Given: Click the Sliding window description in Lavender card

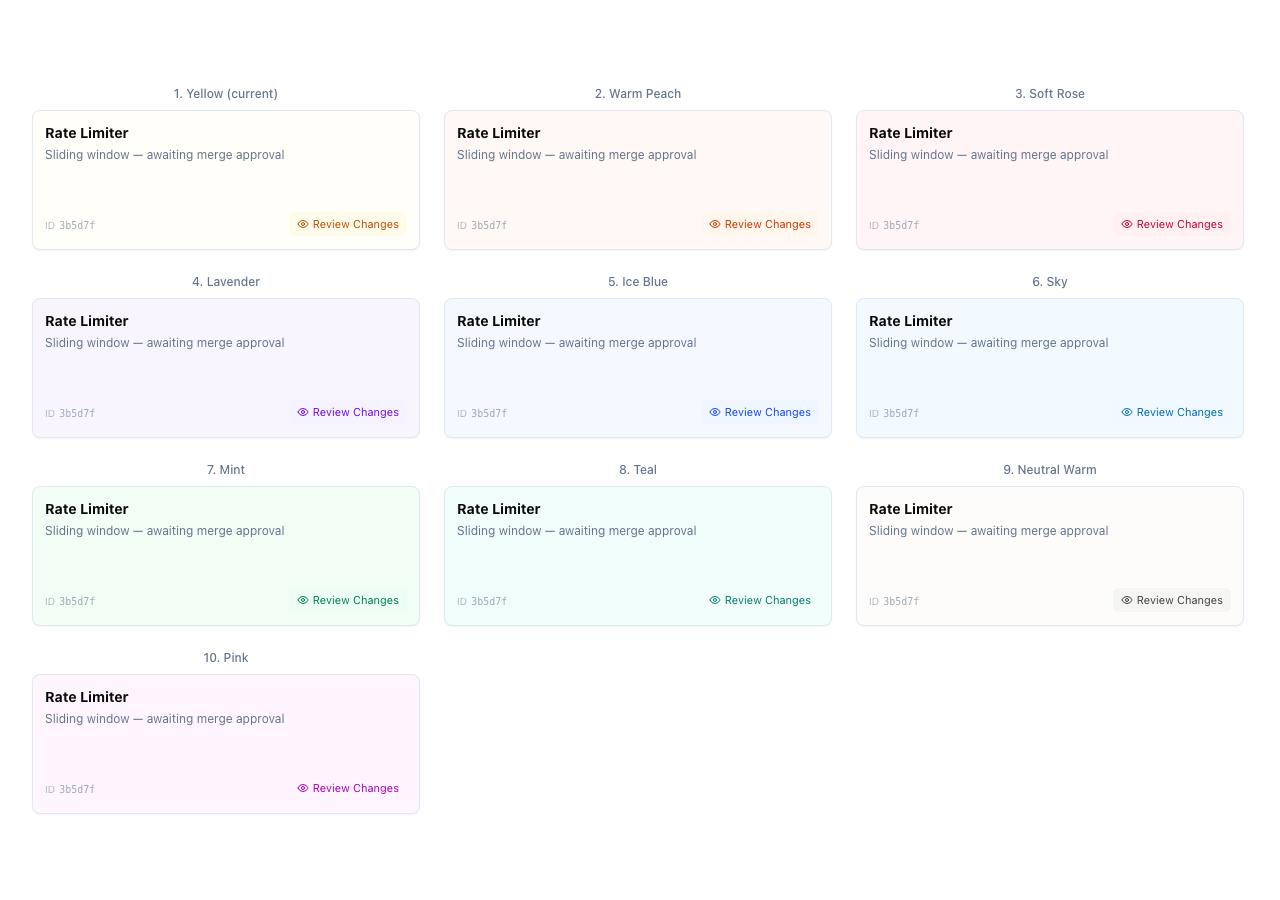Looking at the screenshot, I should click(x=165, y=343).
